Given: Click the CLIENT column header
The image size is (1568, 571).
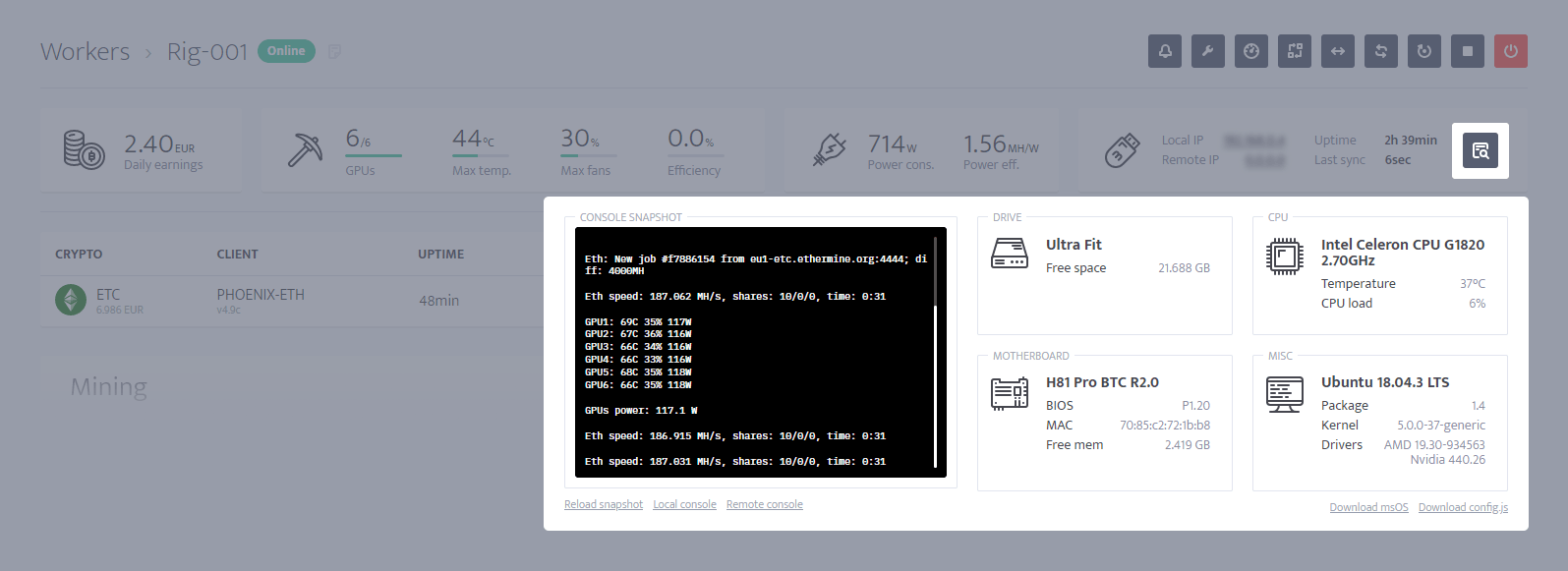Looking at the screenshot, I should [238, 254].
